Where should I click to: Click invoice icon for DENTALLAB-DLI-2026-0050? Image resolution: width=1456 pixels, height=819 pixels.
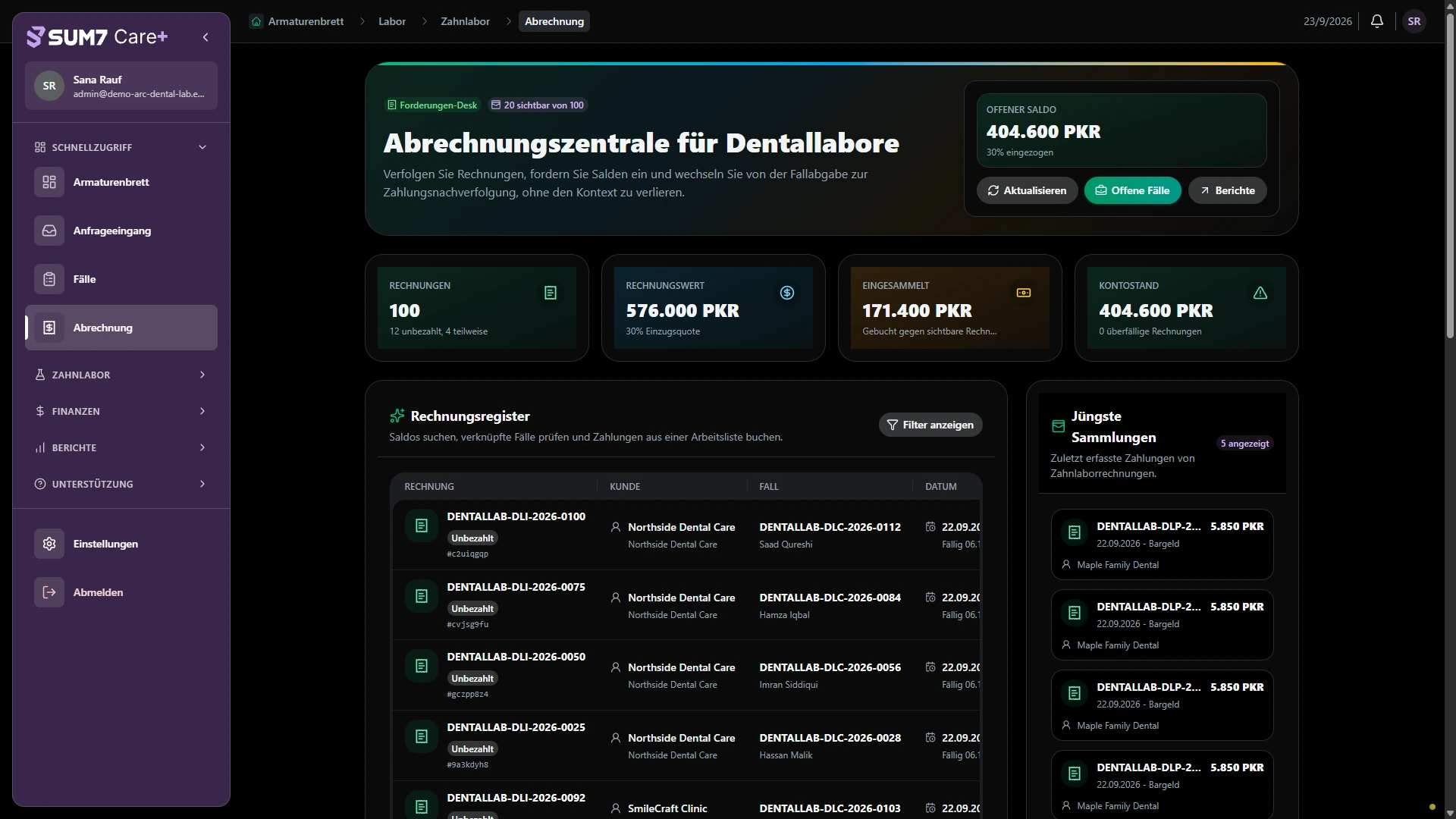tap(422, 666)
